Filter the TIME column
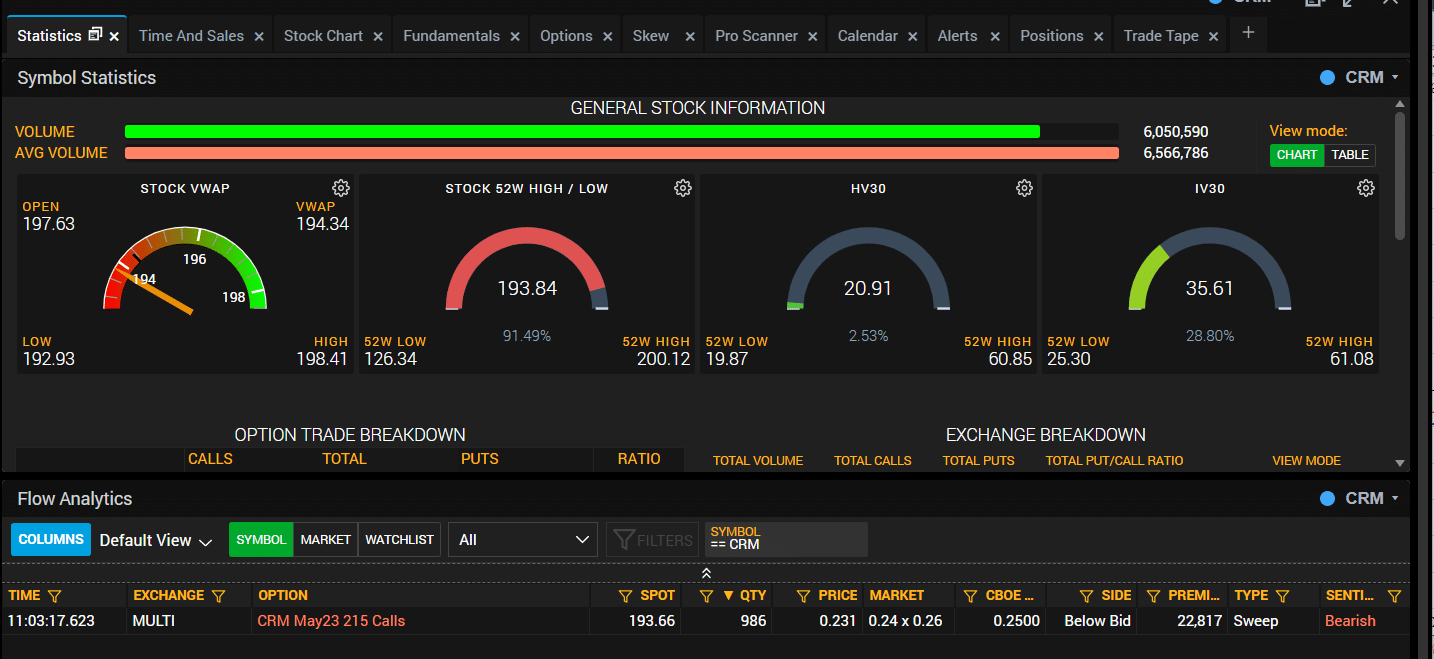Image resolution: width=1434 pixels, height=659 pixels. 55,596
